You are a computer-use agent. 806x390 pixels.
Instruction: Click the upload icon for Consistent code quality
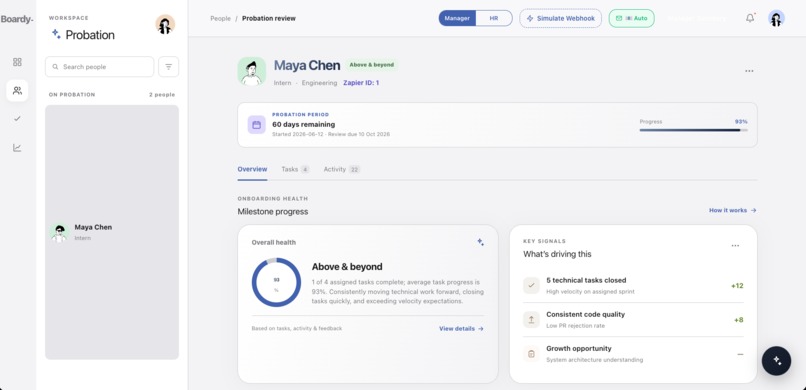pos(532,320)
